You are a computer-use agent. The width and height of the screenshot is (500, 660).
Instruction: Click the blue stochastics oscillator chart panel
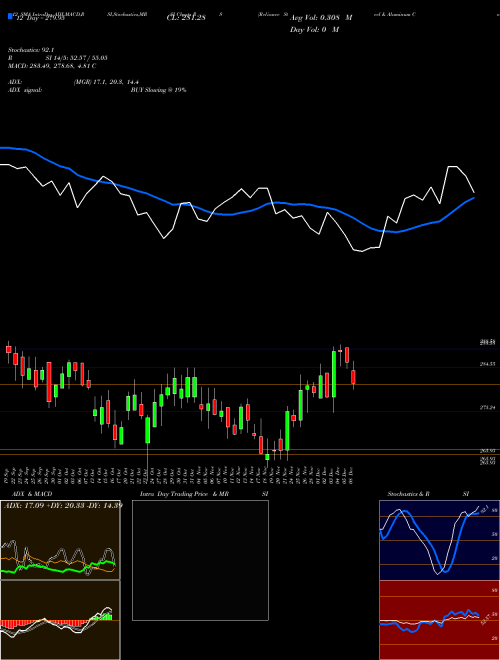click(x=439, y=540)
